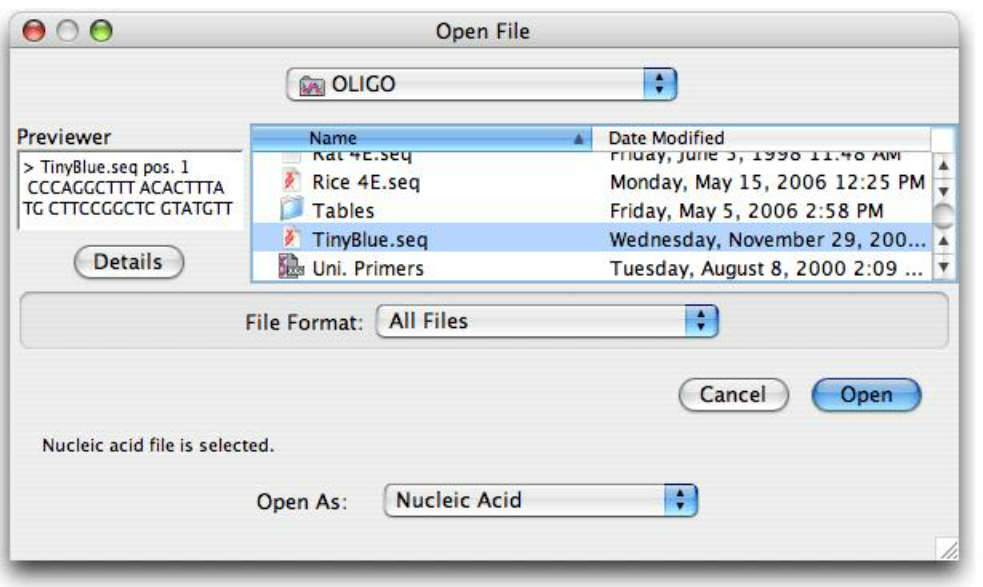Image resolution: width=983 pixels, height=587 pixels.
Task: Click the sort direction triangle in Name header
Action: tap(579, 139)
